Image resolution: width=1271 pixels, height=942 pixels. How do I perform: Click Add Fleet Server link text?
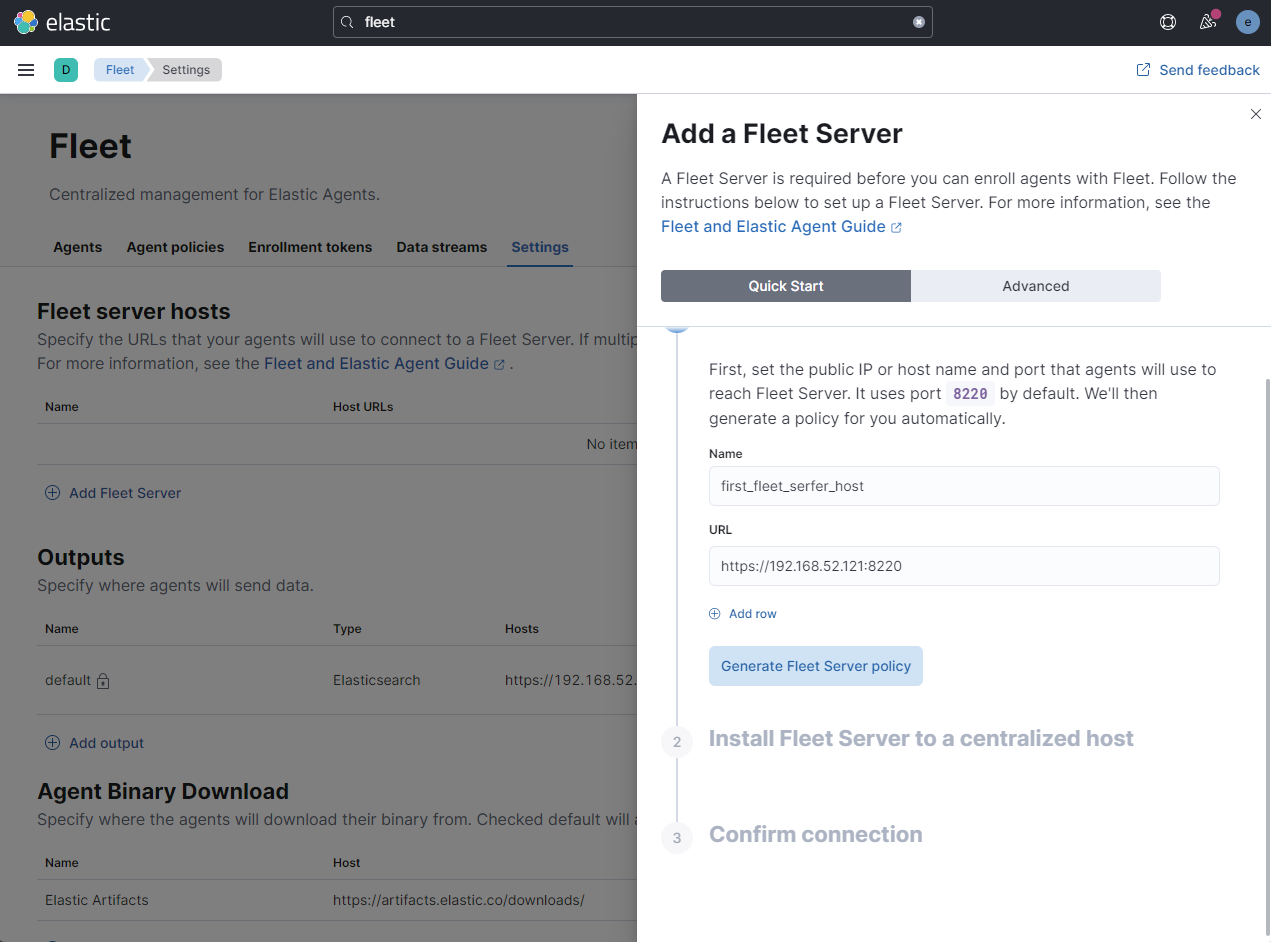(125, 493)
